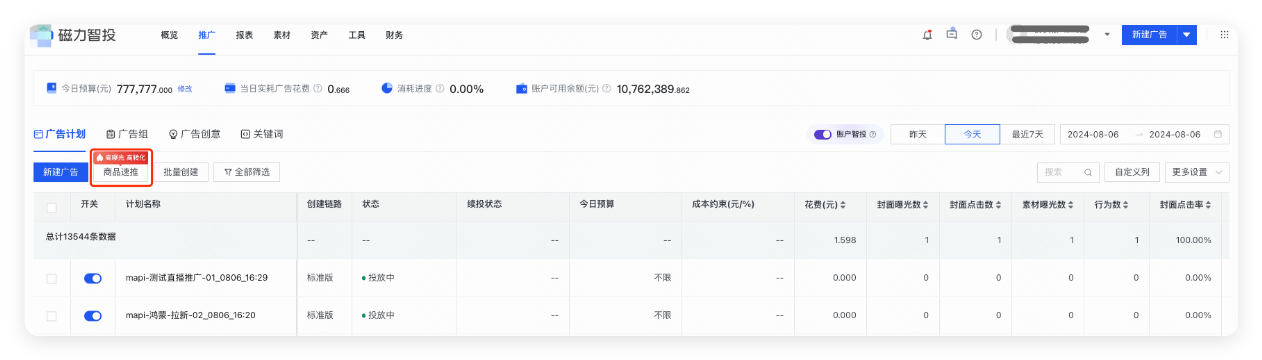
Task: Open the nine-dot apps grid icon
Action: pyautogui.click(x=1224, y=35)
